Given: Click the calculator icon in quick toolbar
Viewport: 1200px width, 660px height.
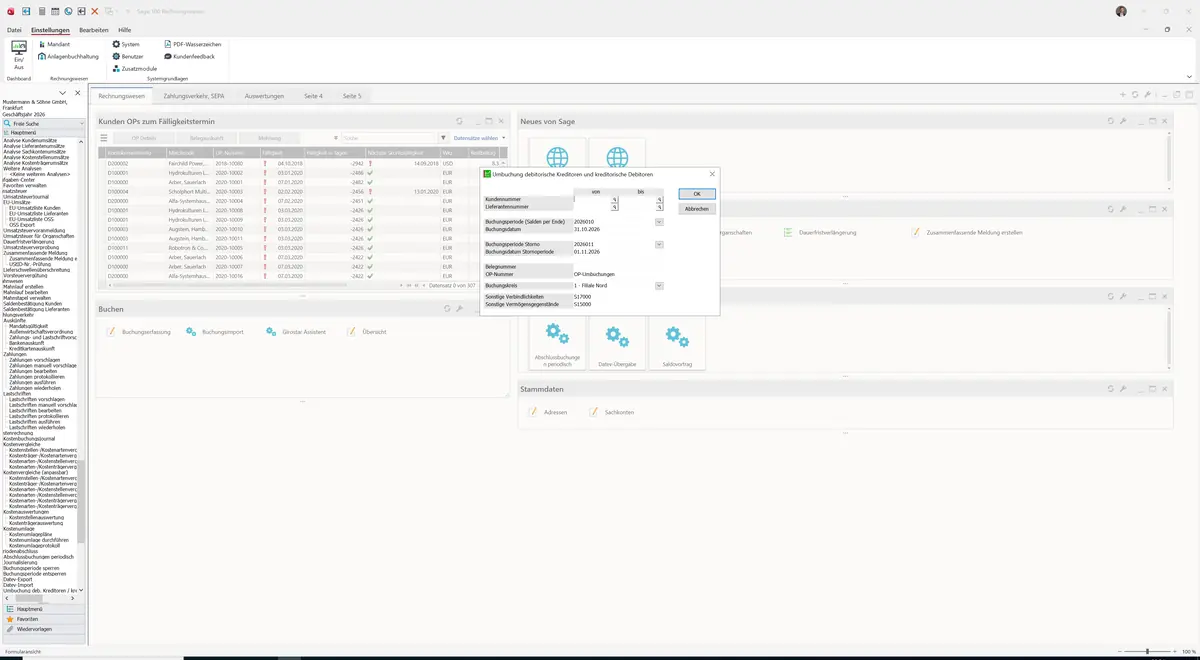Looking at the screenshot, I should 41,11.
